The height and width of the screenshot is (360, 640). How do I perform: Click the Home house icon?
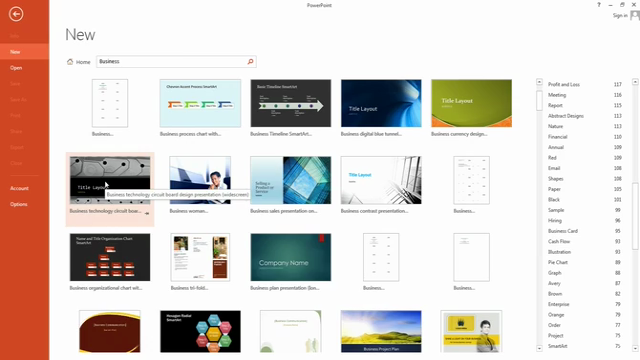pos(70,62)
